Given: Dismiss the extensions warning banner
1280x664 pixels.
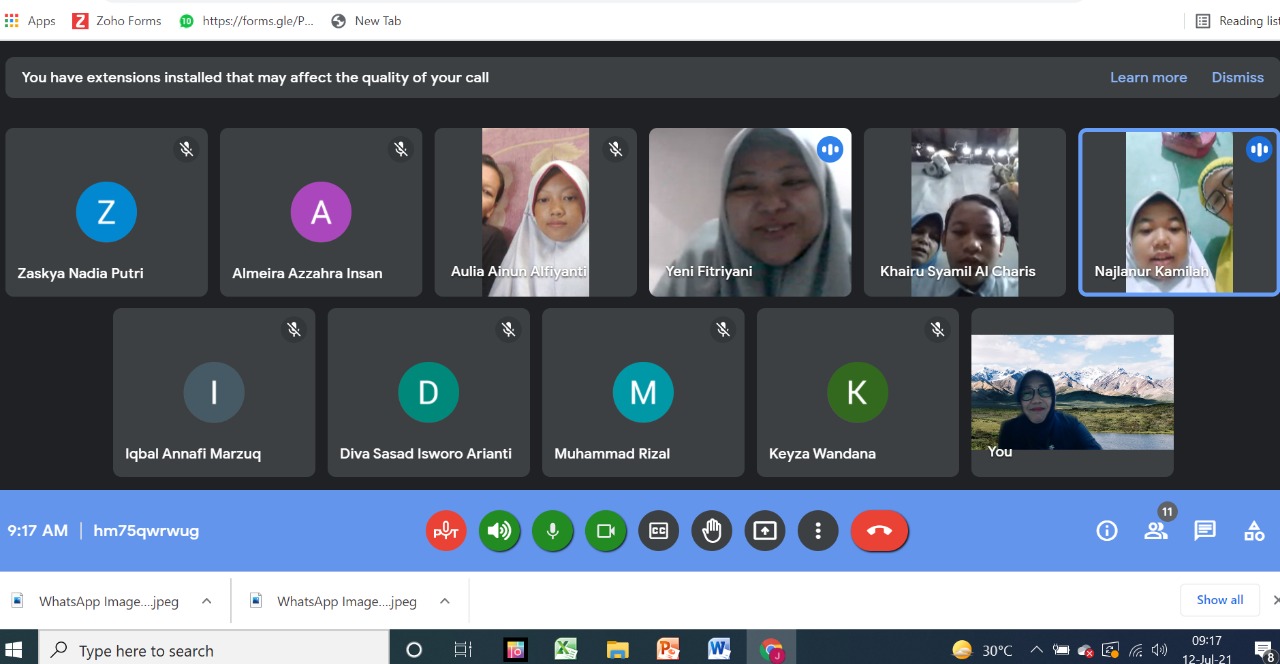Looking at the screenshot, I should (x=1237, y=77).
